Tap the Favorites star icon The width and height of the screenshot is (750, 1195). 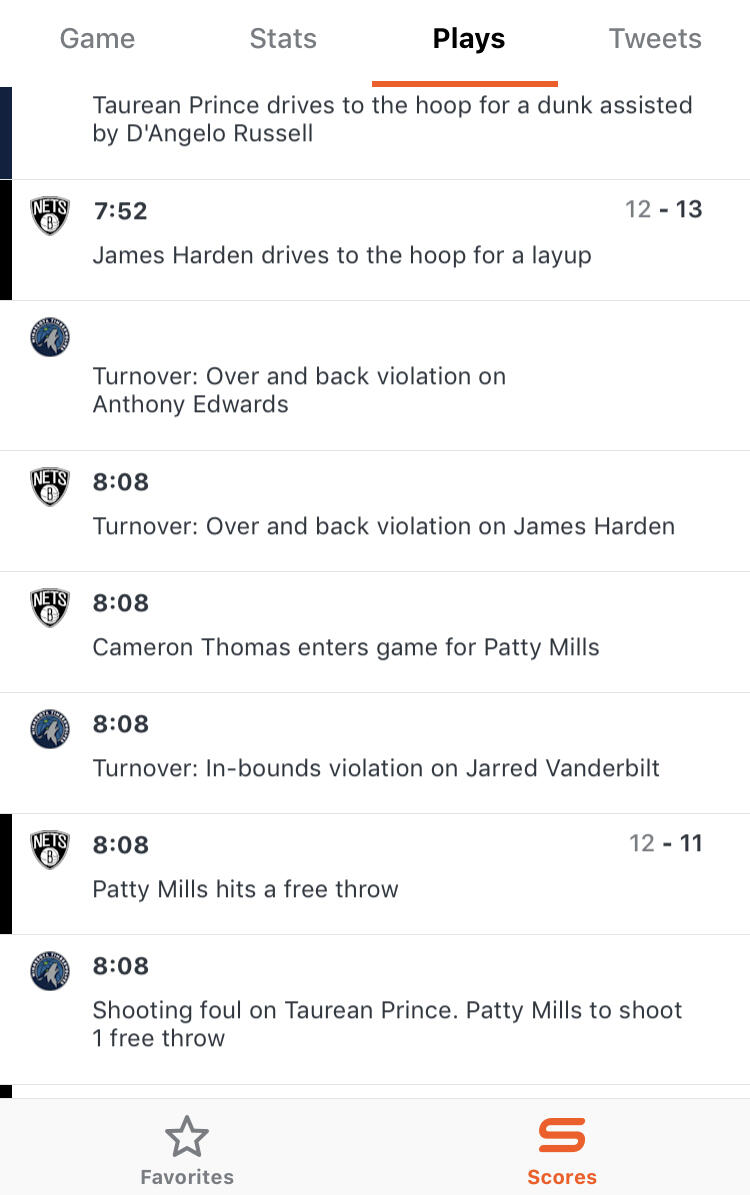tap(187, 1137)
